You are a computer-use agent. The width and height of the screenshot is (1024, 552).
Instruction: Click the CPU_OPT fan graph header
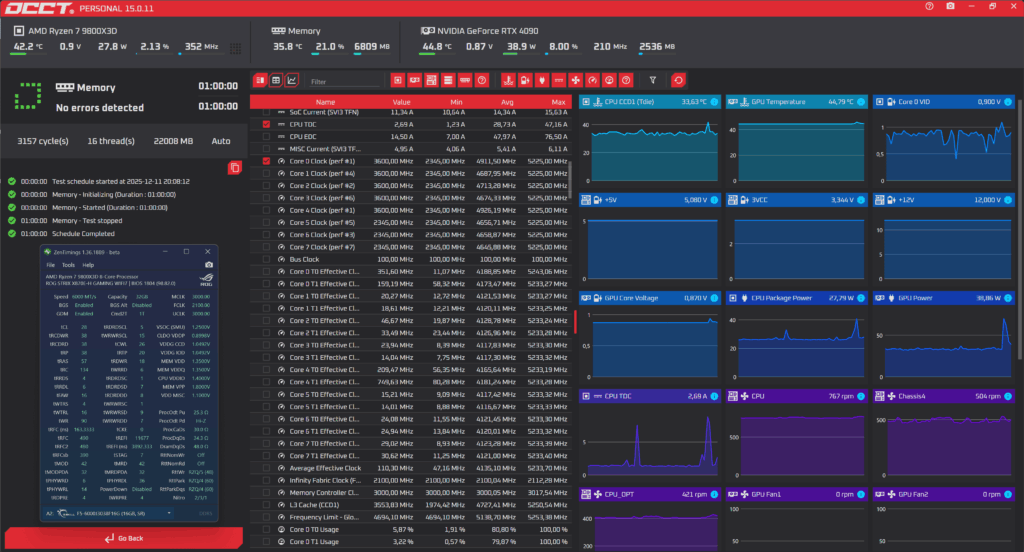point(650,494)
